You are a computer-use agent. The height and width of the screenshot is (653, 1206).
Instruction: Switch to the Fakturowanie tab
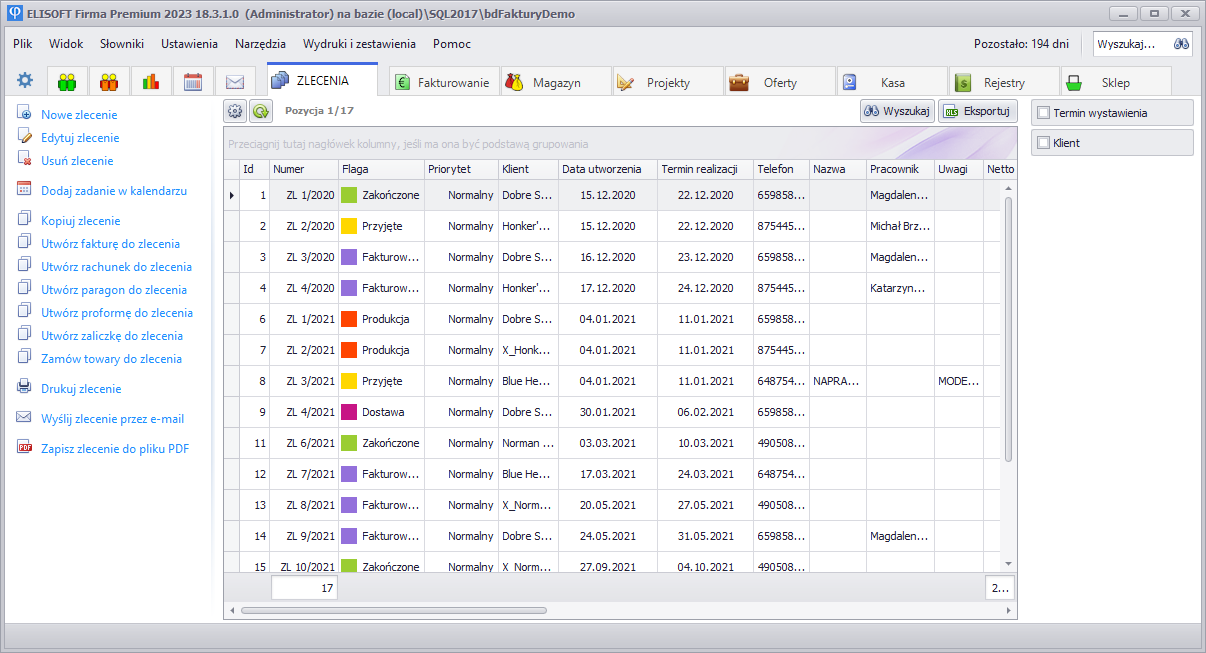[x=443, y=83]
